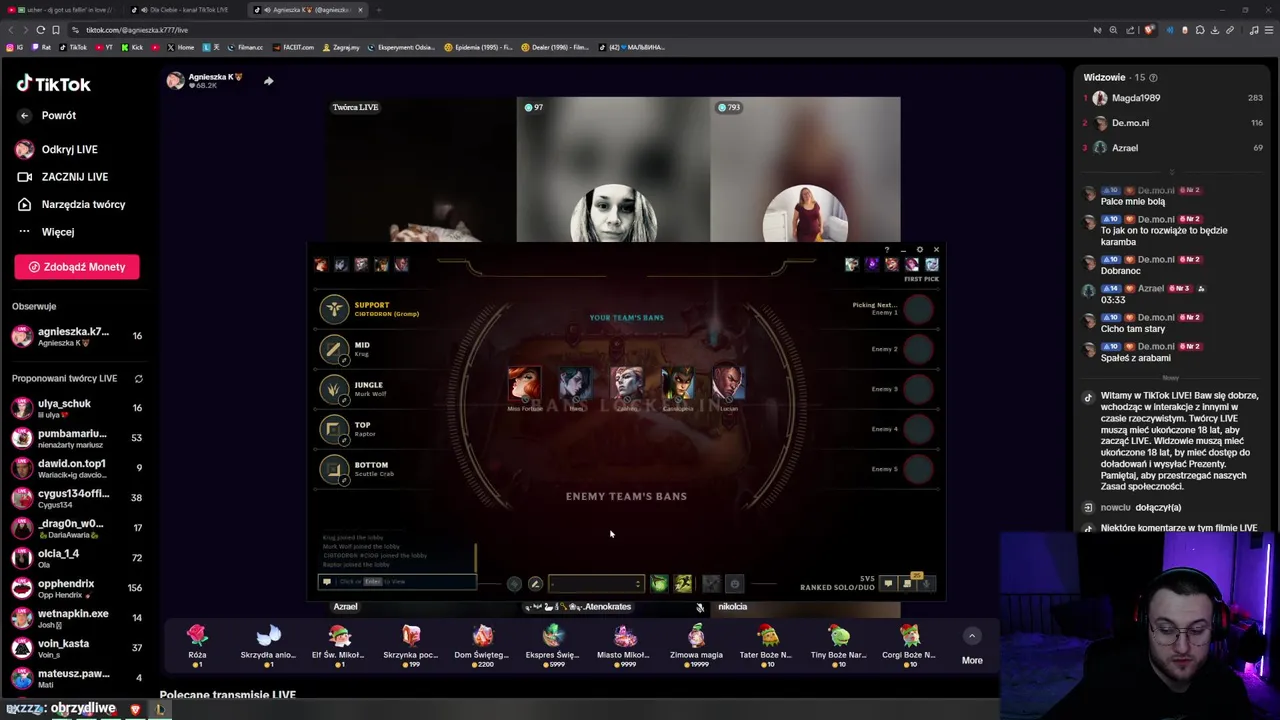Viewport: 1280px width, 720px height.
Task: Send the Miasto Mikoł... gift
Action: pos(624,644)
